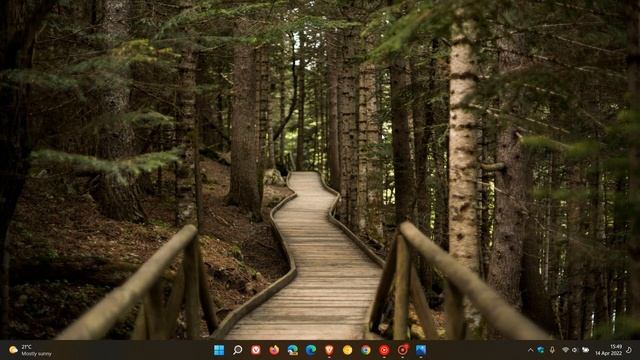Open the Windows Start menu
Screen dimensions: 640x360
(219, 350)
